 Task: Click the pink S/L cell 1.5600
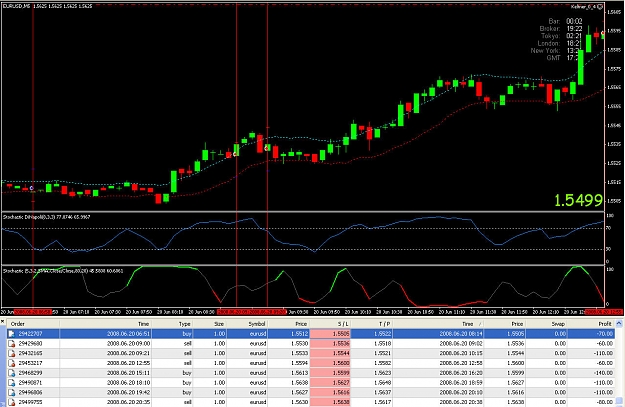(330, 363)
